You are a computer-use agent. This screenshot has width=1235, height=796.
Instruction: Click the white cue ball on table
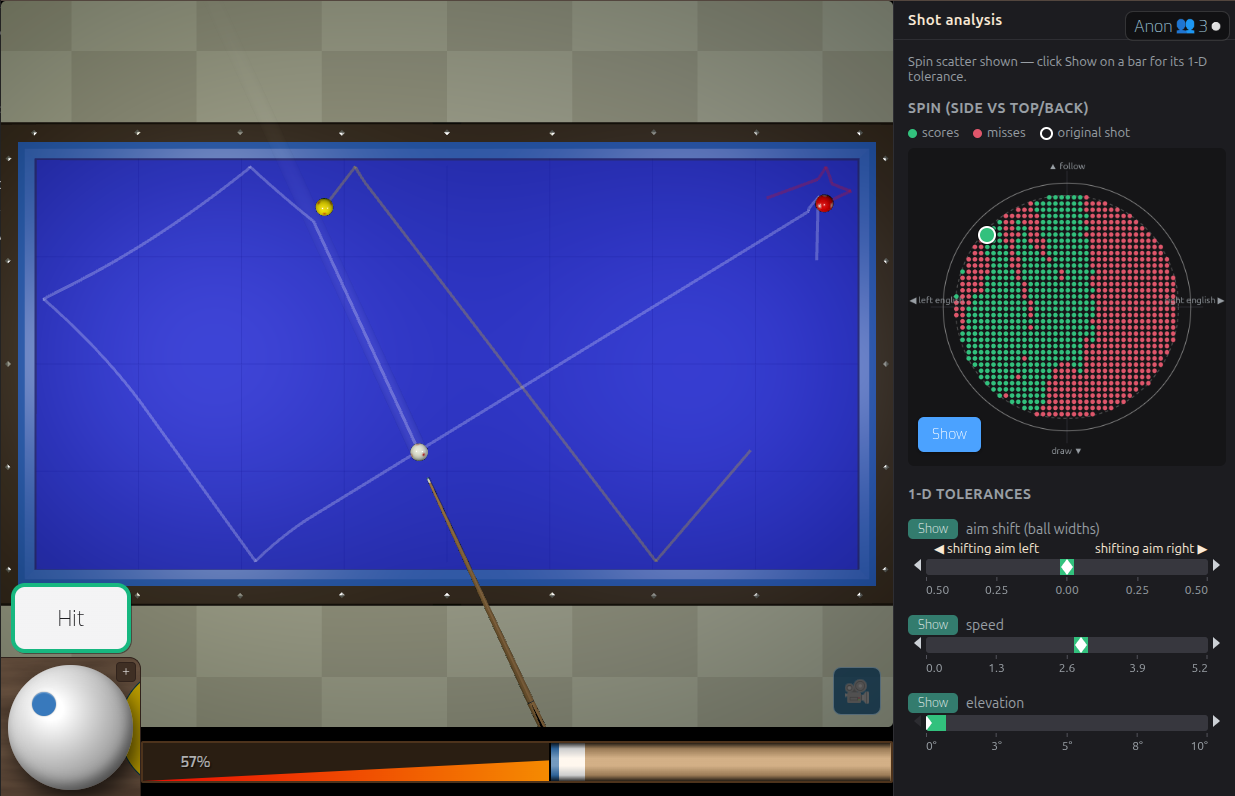419,452
